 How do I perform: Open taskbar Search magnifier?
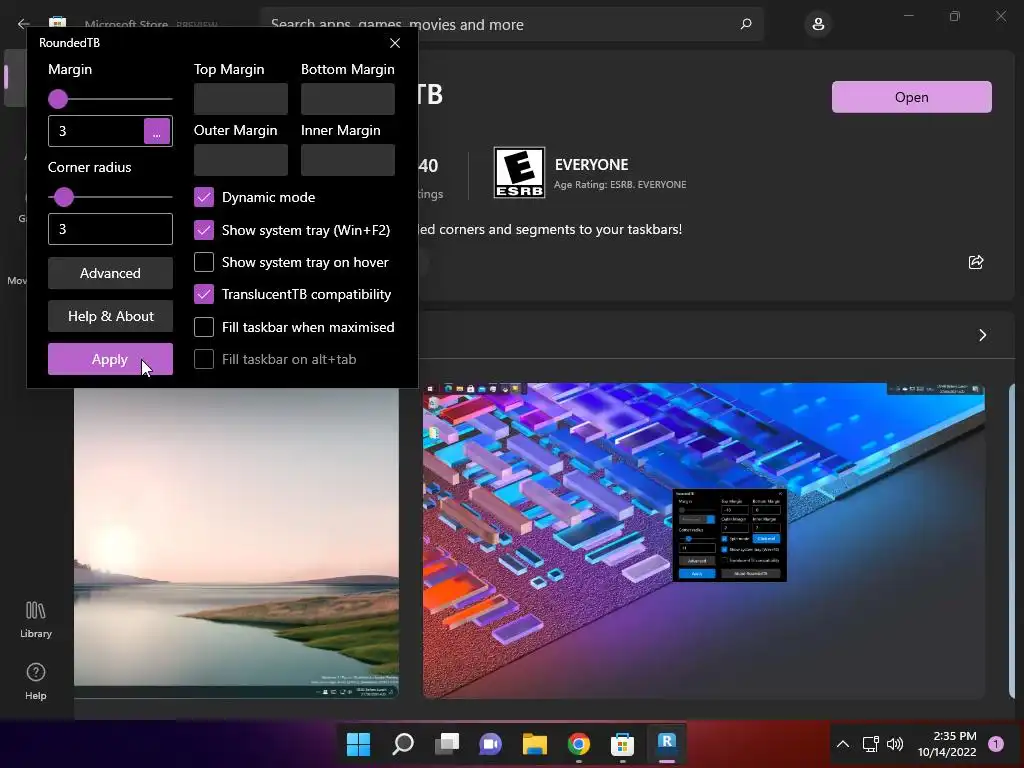[x=403, y=744]
